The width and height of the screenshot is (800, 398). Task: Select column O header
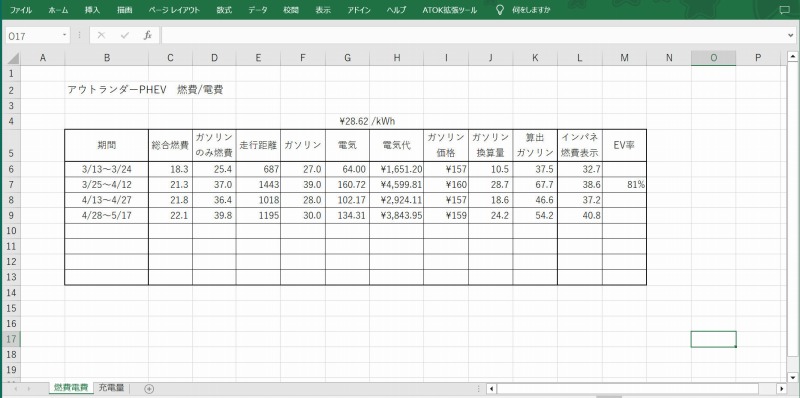[713, 58]
